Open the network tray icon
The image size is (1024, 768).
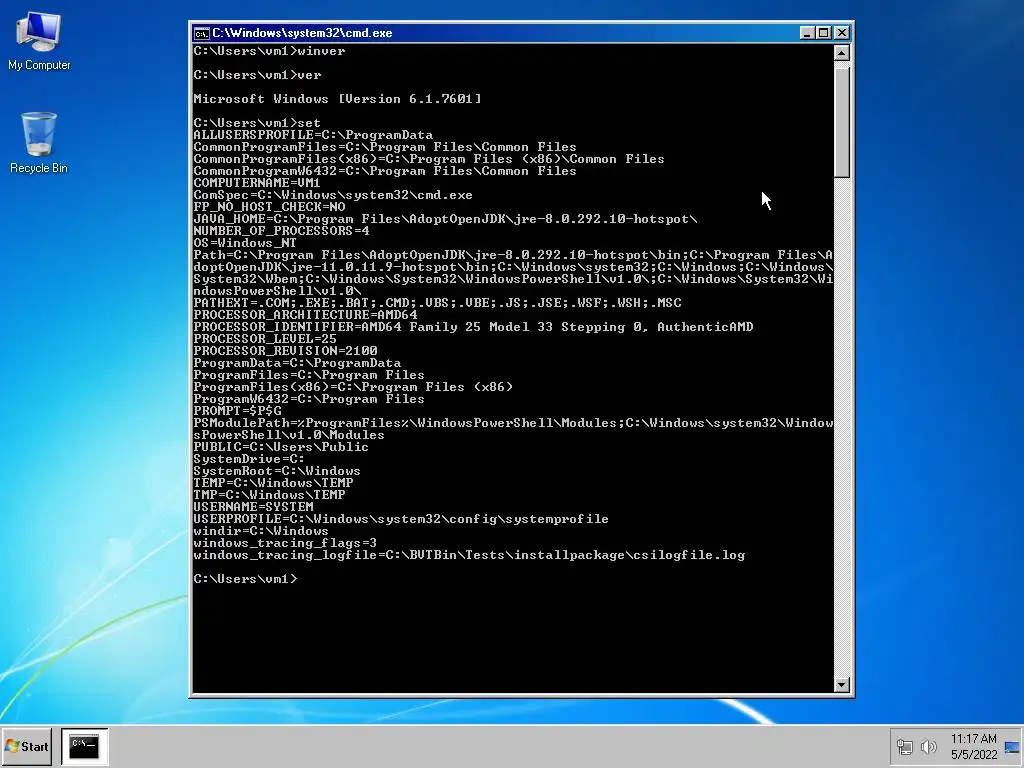tap(904, 746)
